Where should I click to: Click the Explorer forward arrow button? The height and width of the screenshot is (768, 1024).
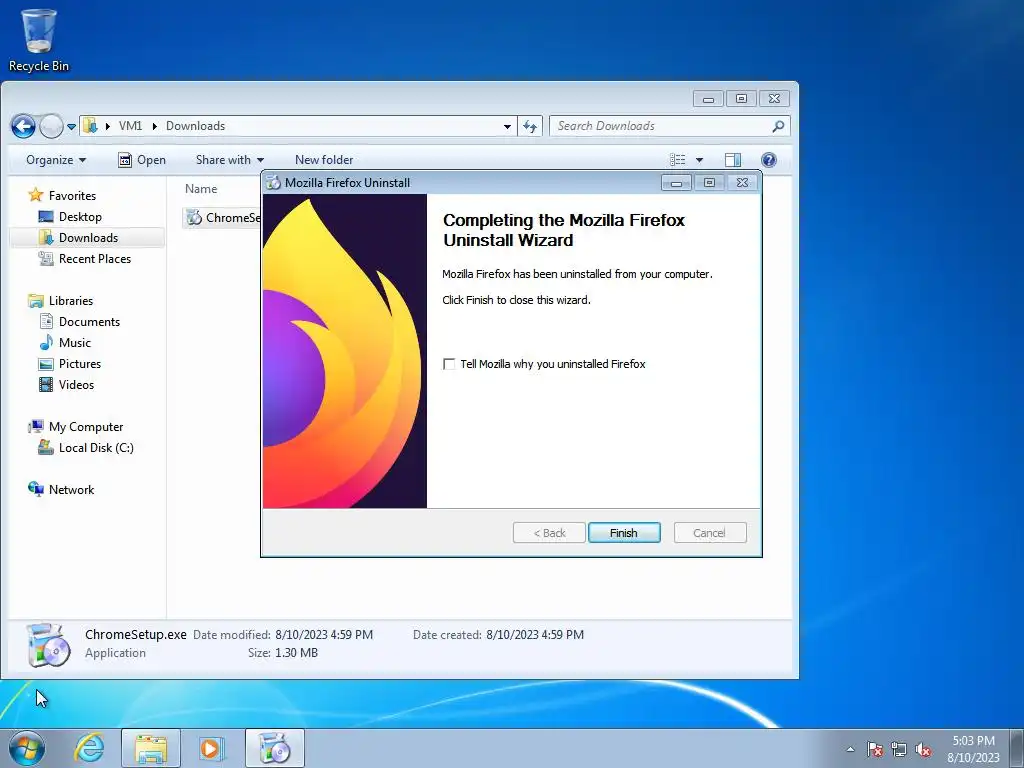51,126
